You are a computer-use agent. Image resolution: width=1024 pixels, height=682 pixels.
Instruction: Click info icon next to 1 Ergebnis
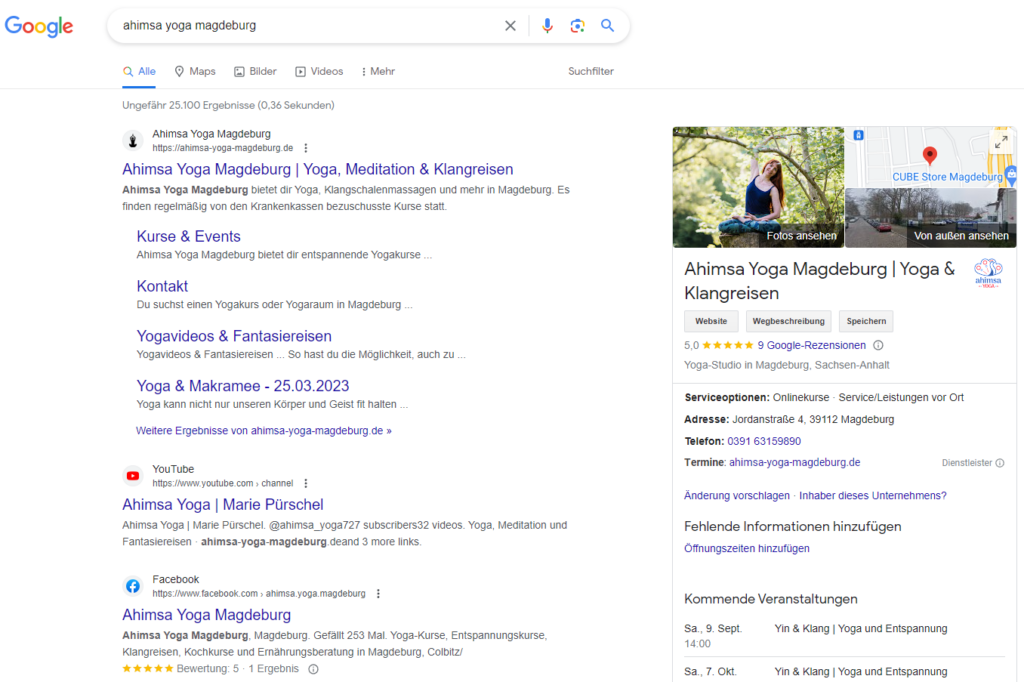[x=313, y=669]
